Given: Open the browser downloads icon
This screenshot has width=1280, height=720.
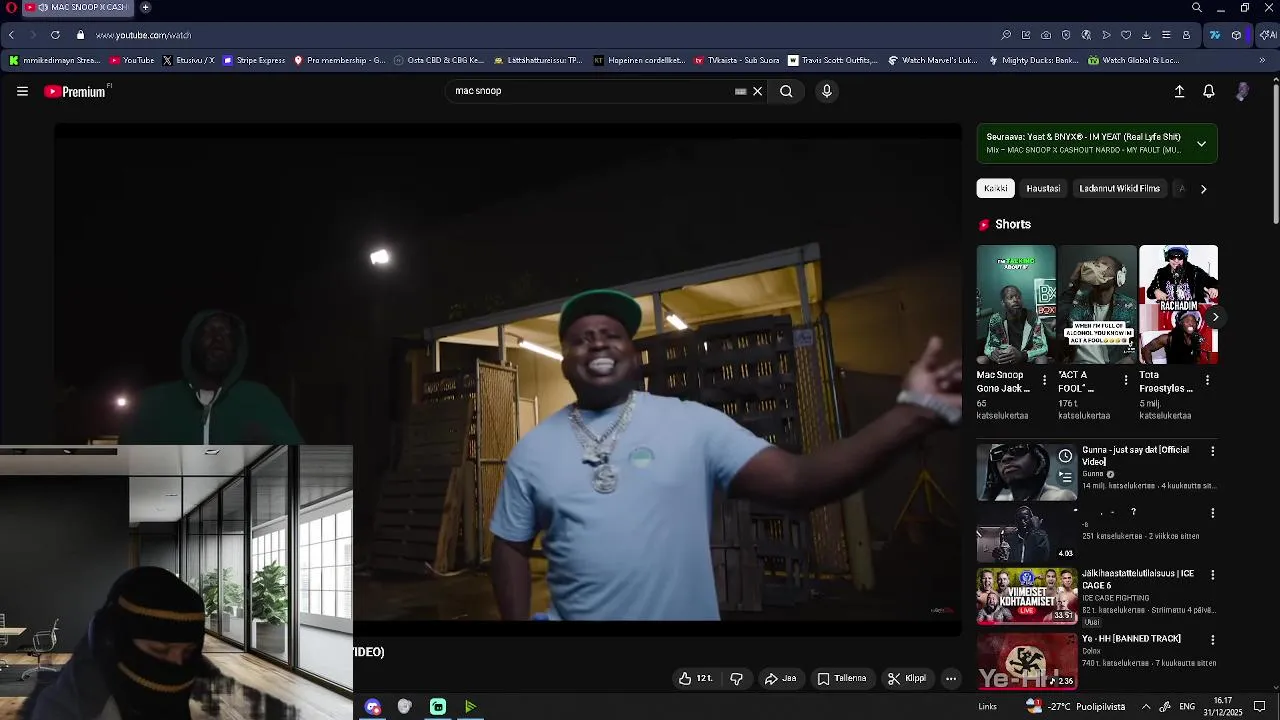Looking at the screenshot, I should [1146, 35].
